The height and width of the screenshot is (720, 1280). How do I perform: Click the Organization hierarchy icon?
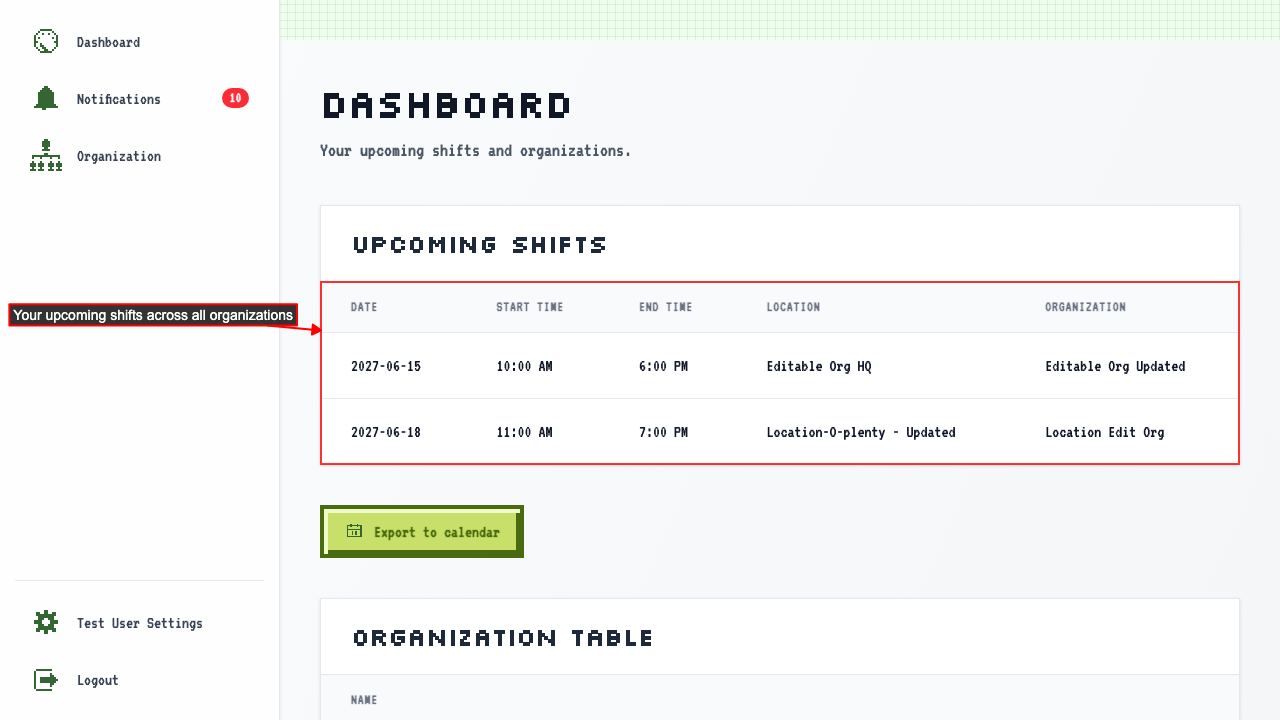46,156
